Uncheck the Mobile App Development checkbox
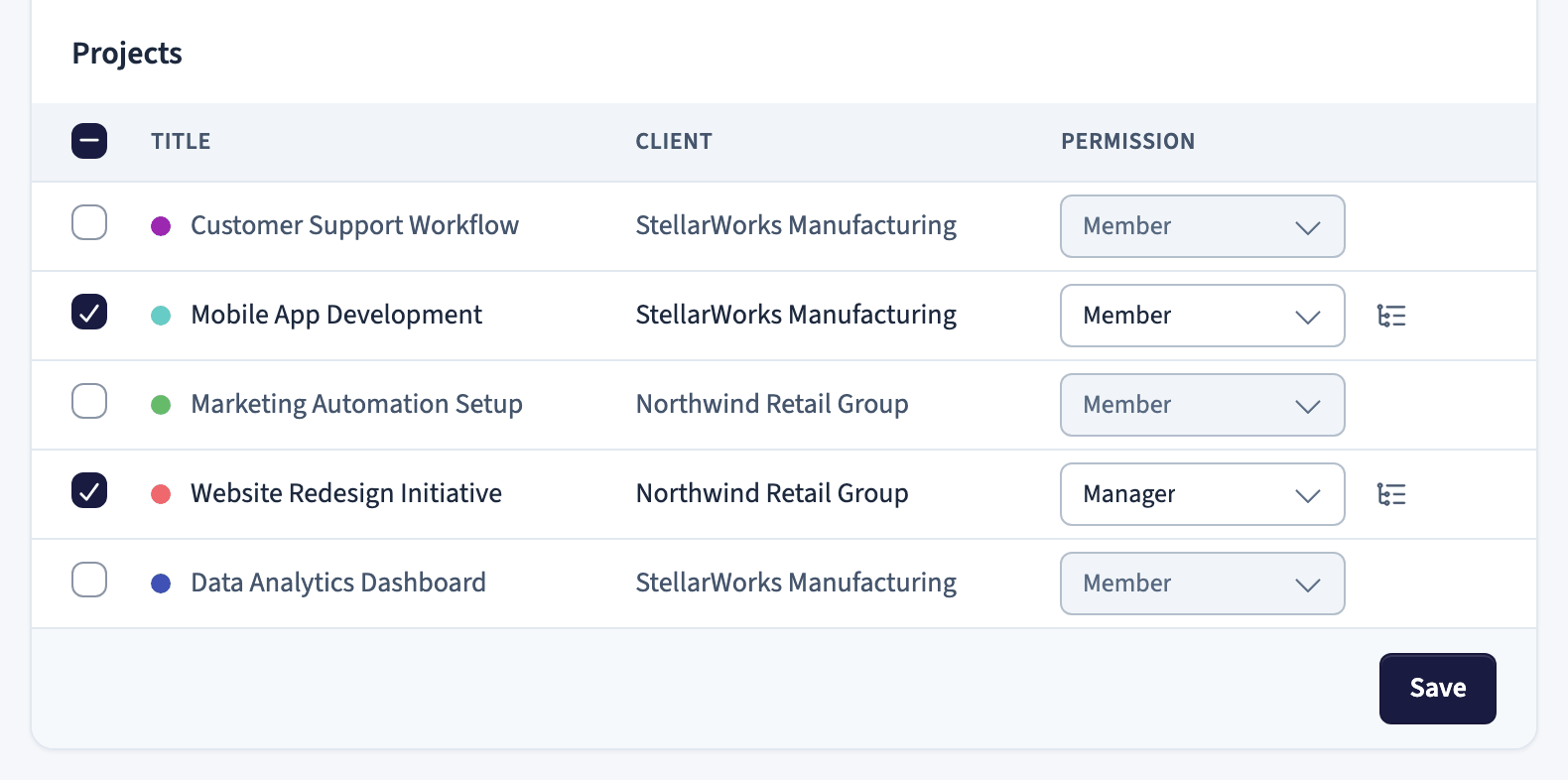This screenshot has width=1568, height=780. click(x=89, y=312)
